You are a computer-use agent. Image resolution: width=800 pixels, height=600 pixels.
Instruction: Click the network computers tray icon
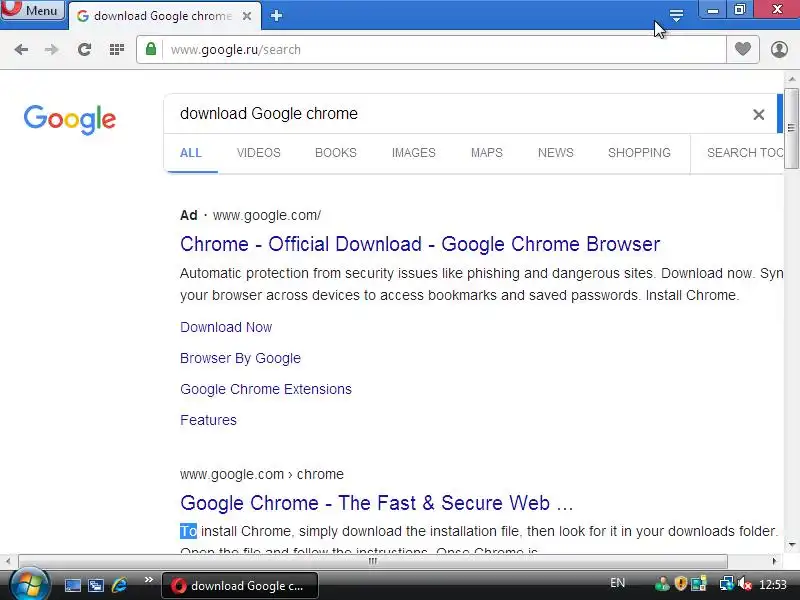(x=727, y=584)
